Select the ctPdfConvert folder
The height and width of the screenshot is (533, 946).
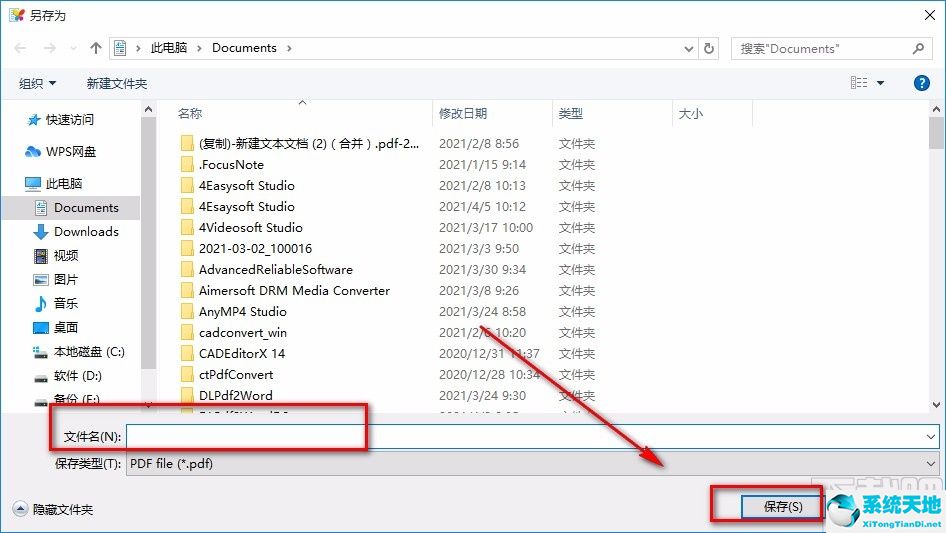coord(236,375)
